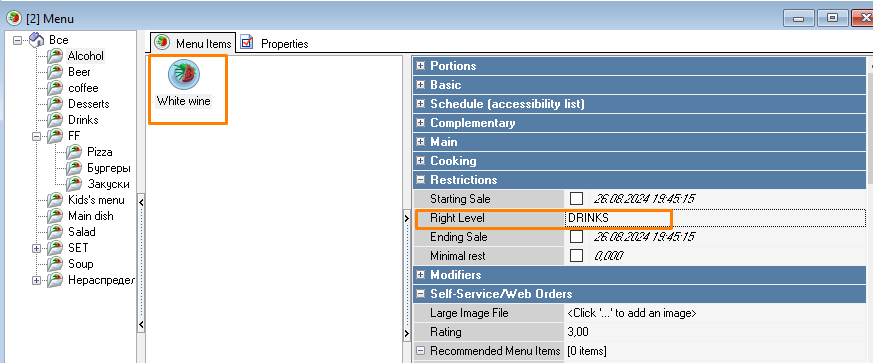Select the Drinks category label

(83, 120)
